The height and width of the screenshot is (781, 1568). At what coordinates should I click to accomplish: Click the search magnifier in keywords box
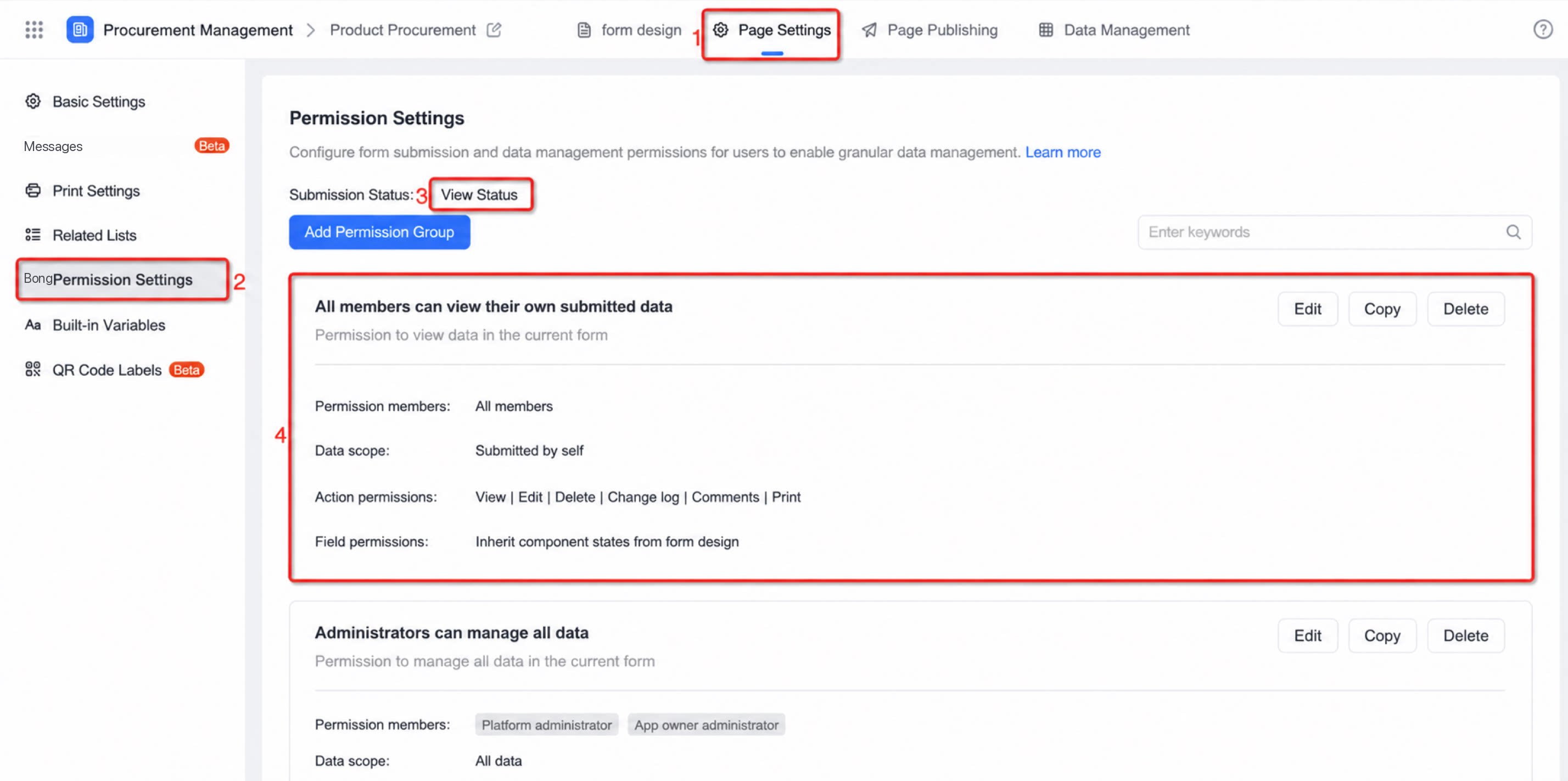coord(1513,232)
